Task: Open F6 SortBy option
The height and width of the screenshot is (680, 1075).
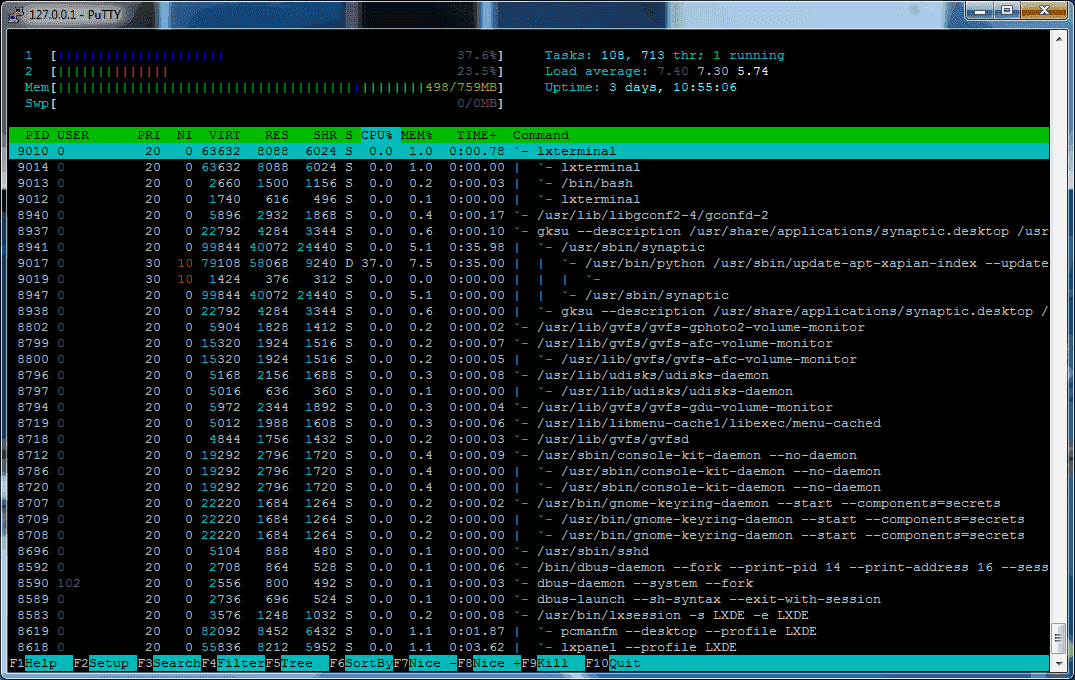Action: click(x=361, y=663)
